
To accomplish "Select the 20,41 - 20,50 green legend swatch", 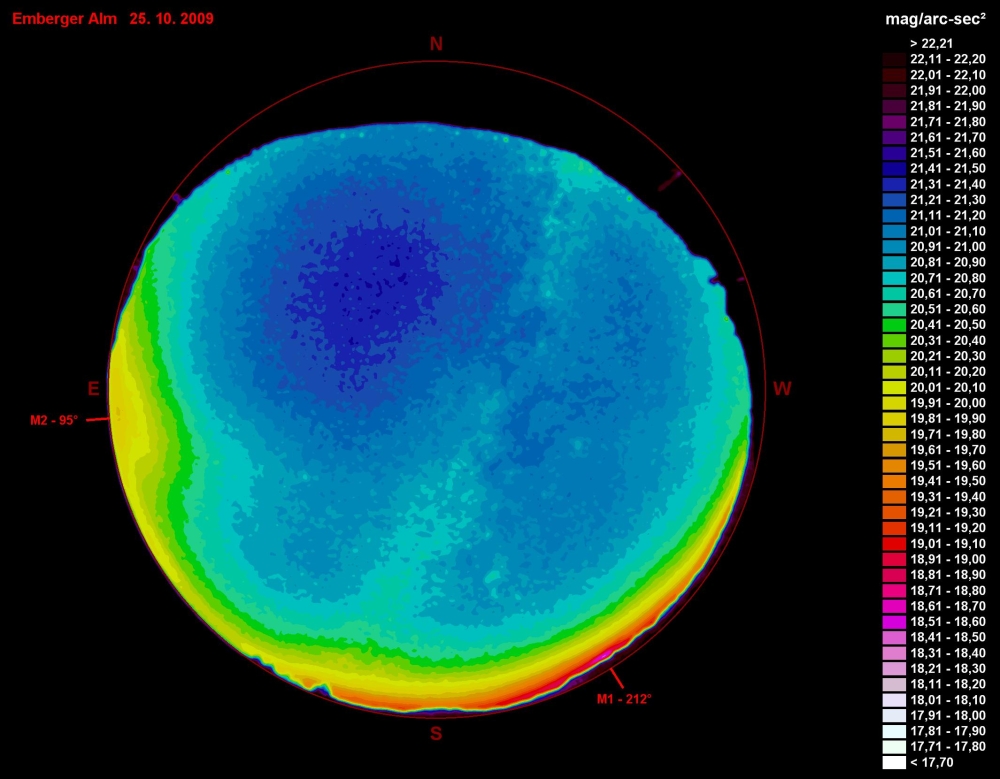I will 894,325.
